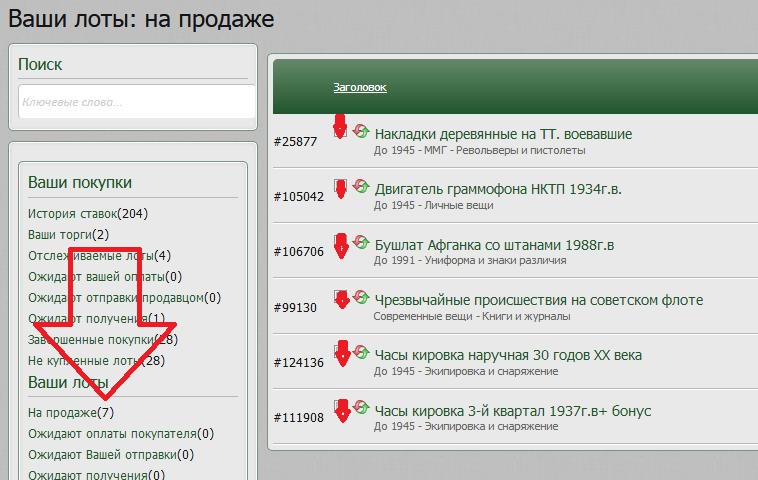Click relist icon for lot #25877
The width and height of the screenshot is (758, 480).
[361, 131]
